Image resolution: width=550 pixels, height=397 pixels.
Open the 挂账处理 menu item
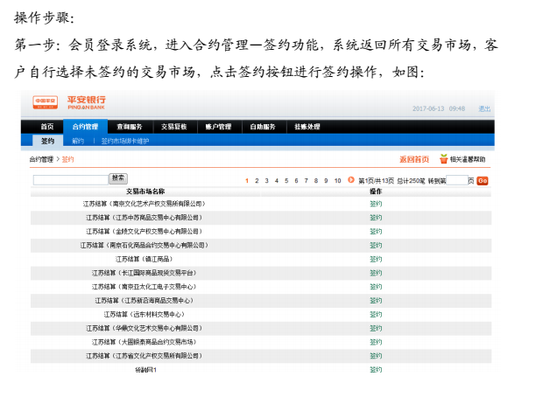click(307, 127)
